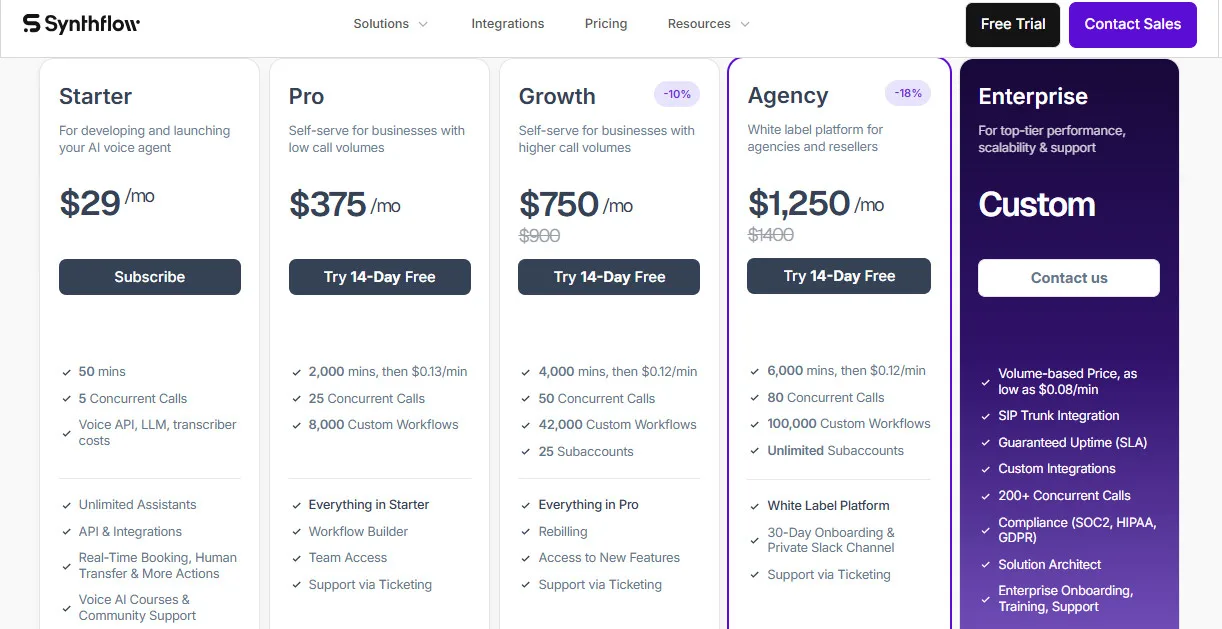Image resolution: width=1222 pixels, height=629 pixels.
Task: Click the checkmark beside 50 mins
Action: tap(67, 371)
